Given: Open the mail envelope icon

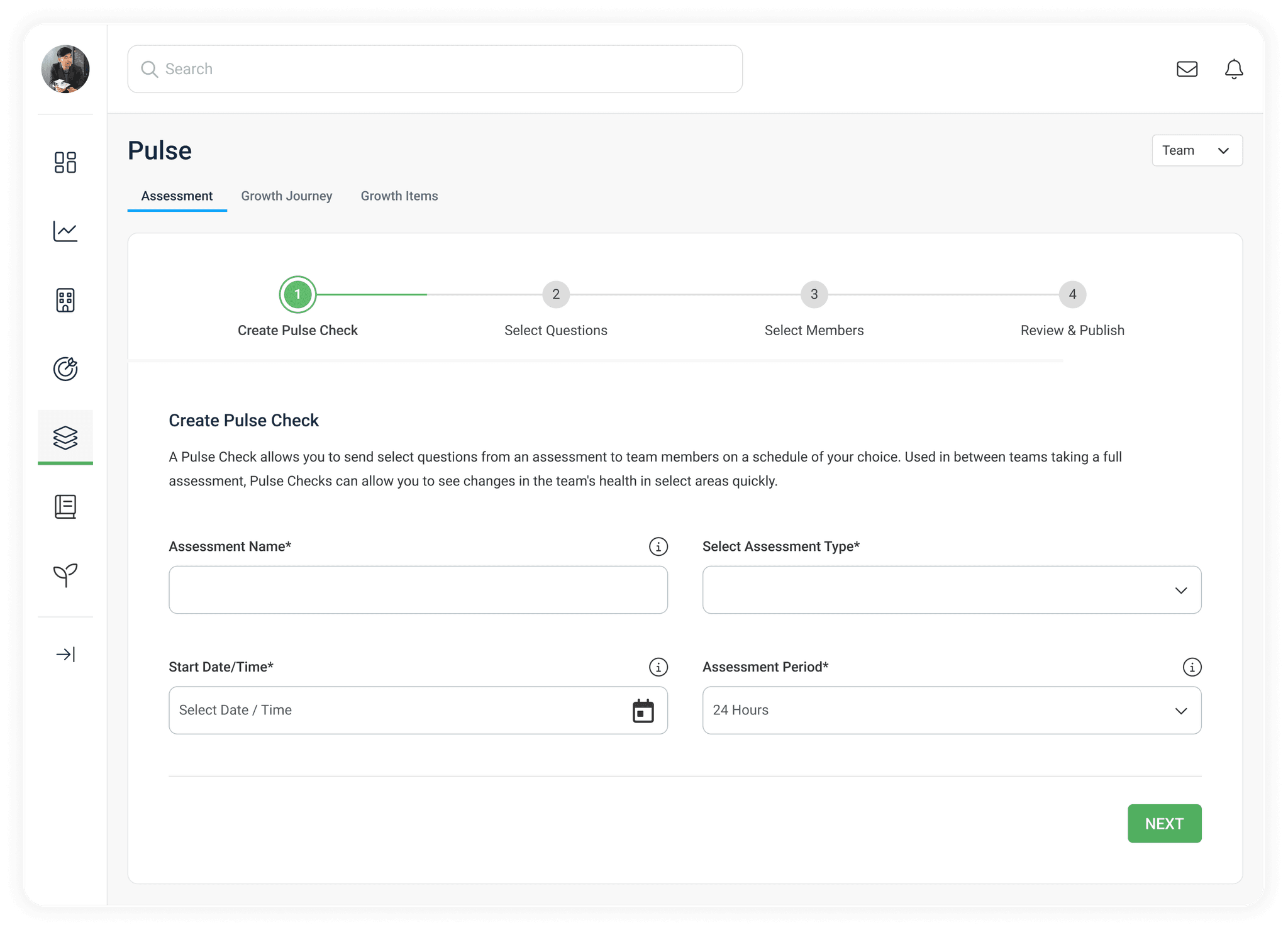Looking at the screenshot, I should click(x=1187, y=69).
